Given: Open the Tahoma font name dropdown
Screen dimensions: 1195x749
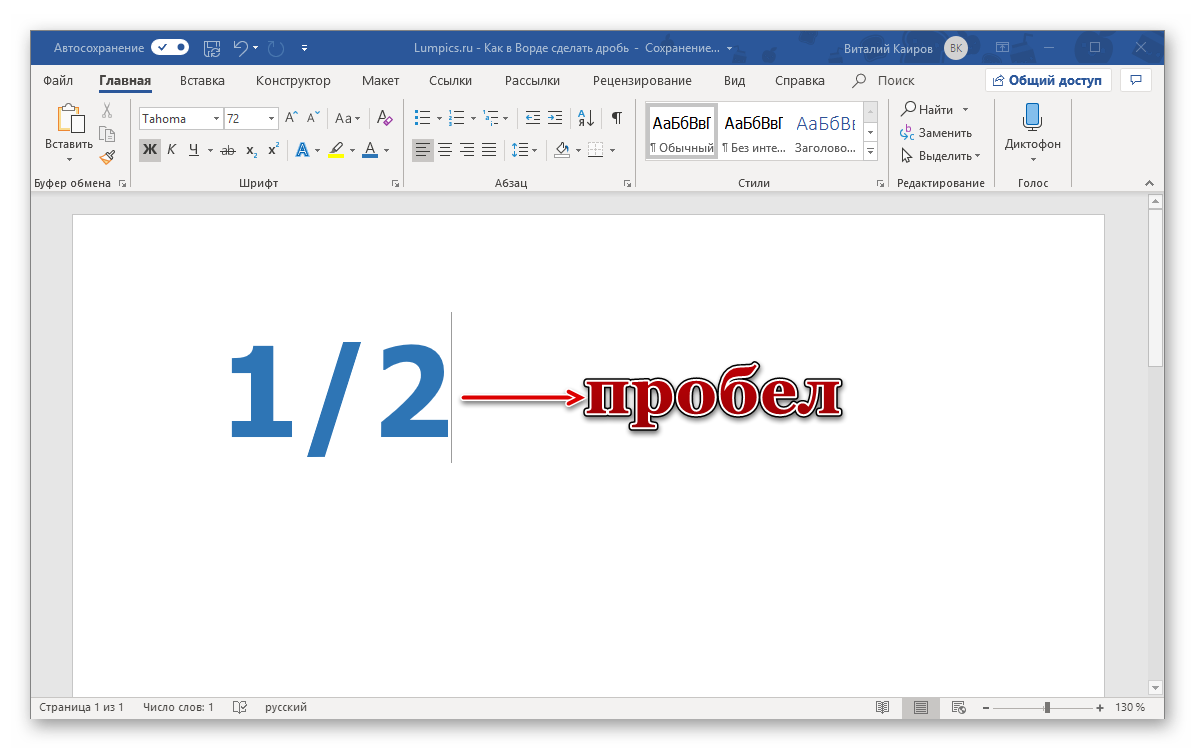Looking at the screenshot, I should pos(216,118).
